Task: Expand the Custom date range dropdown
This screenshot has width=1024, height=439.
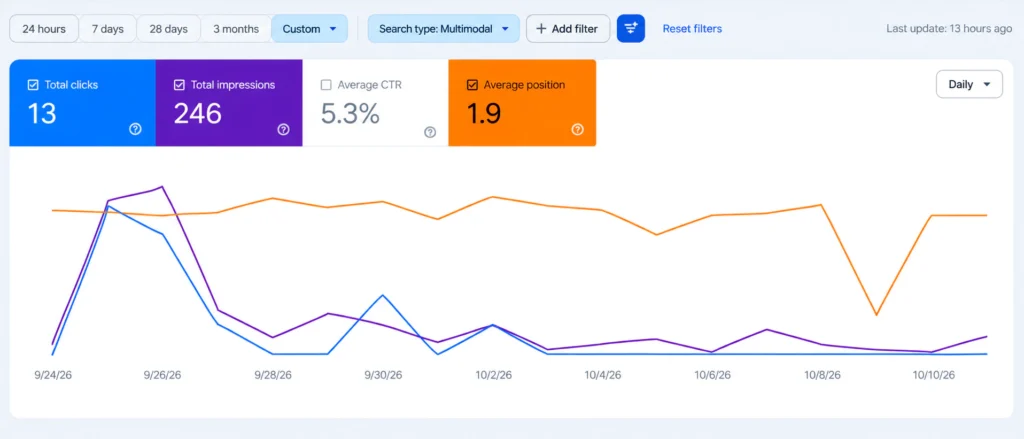Action: pos(310,29)
